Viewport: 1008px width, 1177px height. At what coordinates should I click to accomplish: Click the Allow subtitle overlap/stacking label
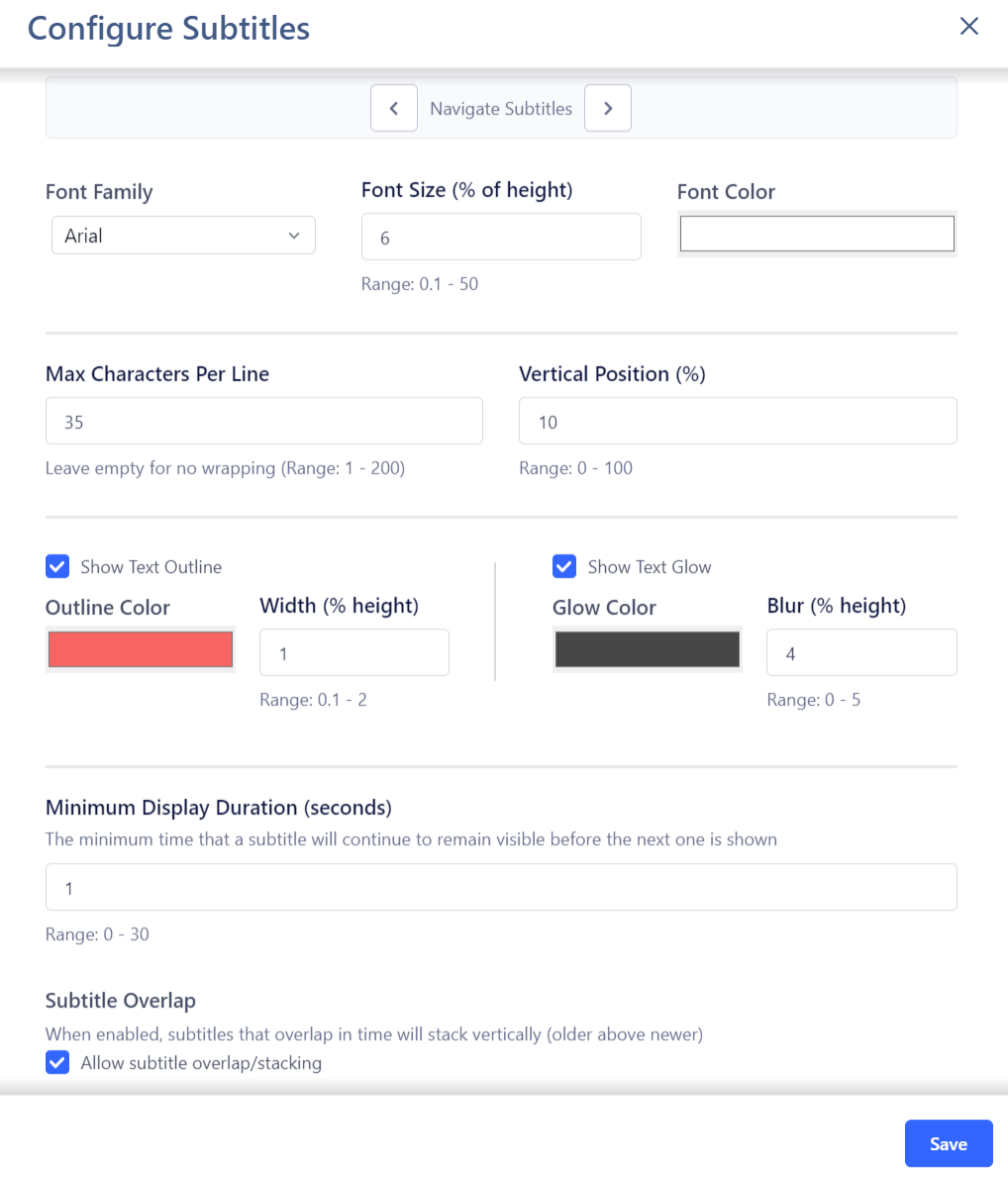point(201,1063)
